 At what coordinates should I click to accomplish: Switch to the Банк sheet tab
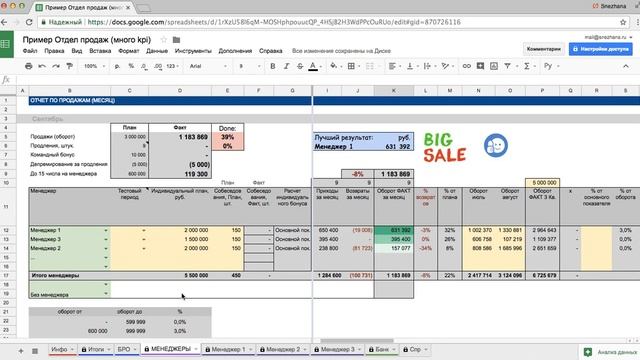point(382,349)
